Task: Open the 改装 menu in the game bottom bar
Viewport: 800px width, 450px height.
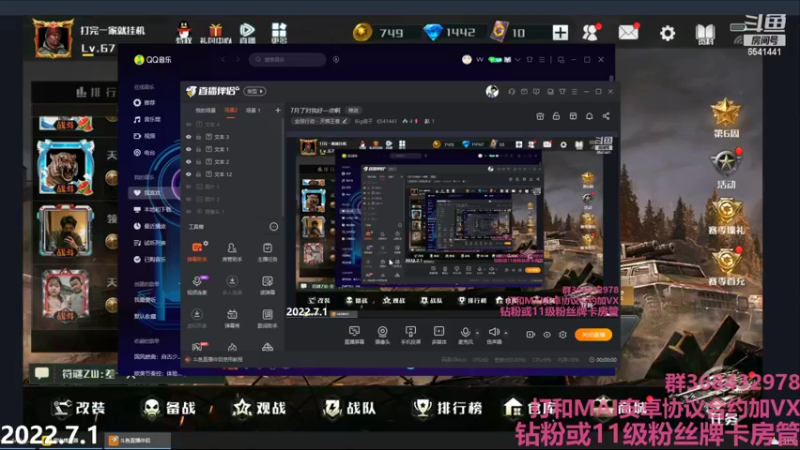Action: point(79,408)
